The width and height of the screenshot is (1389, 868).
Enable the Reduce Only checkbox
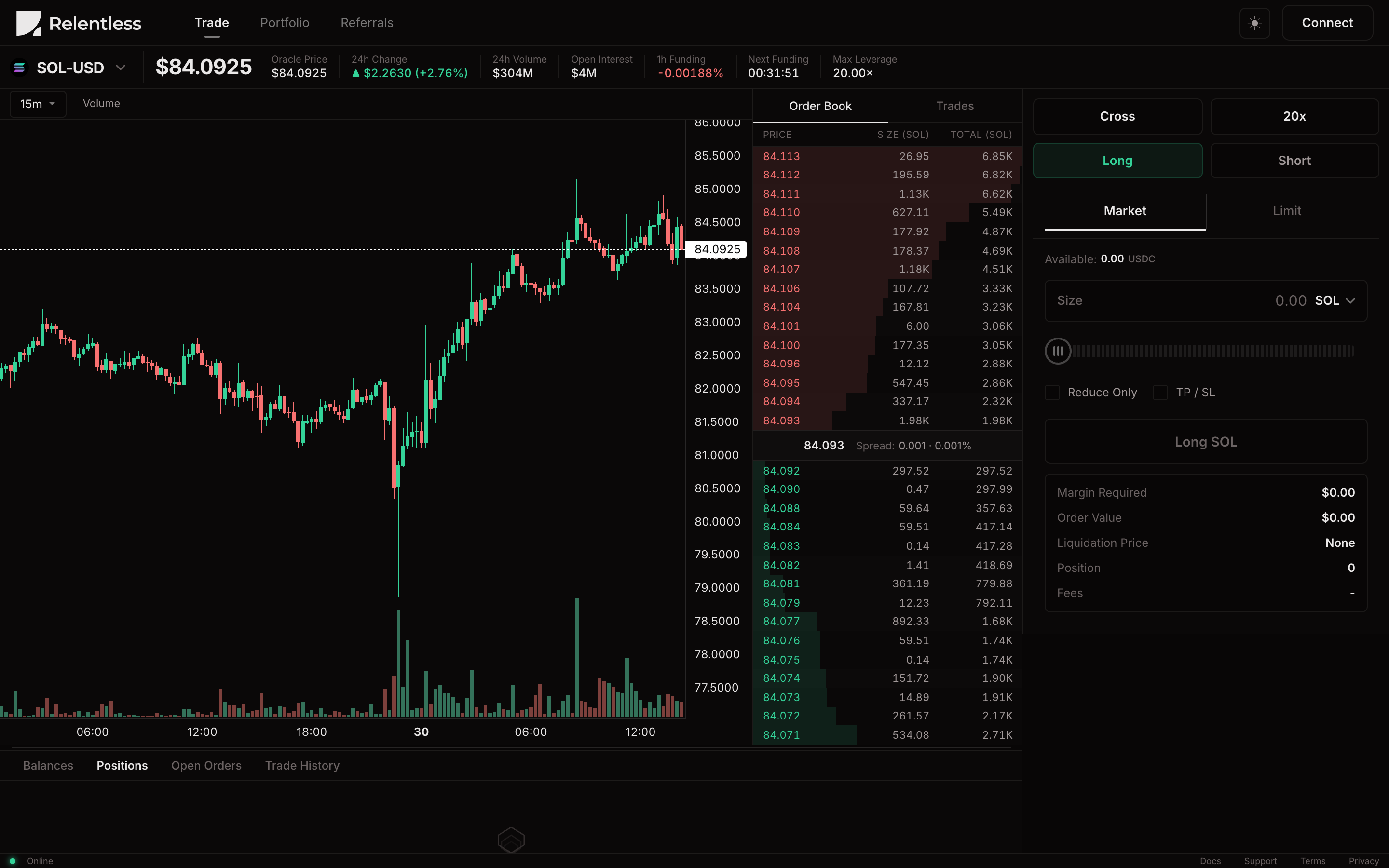coord(1052,393)
